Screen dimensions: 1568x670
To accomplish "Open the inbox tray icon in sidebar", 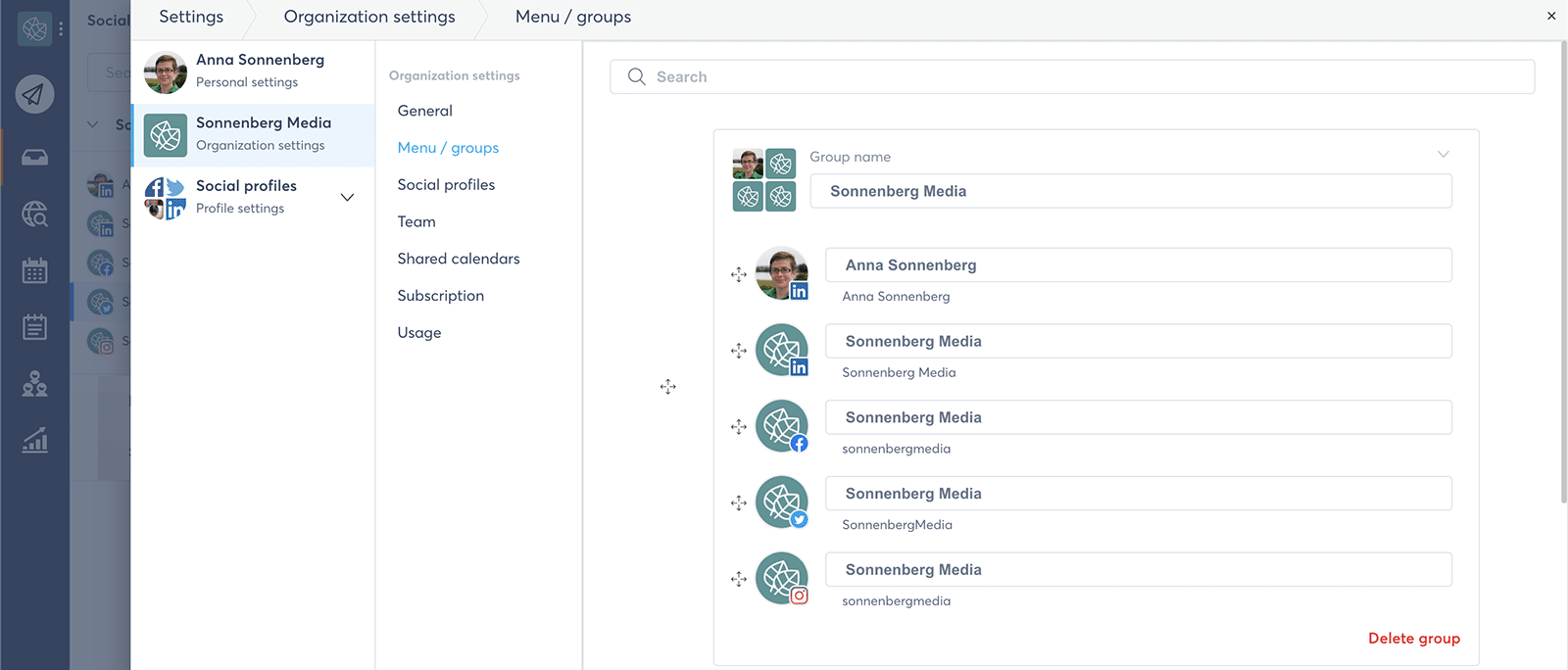I will 34,158.
